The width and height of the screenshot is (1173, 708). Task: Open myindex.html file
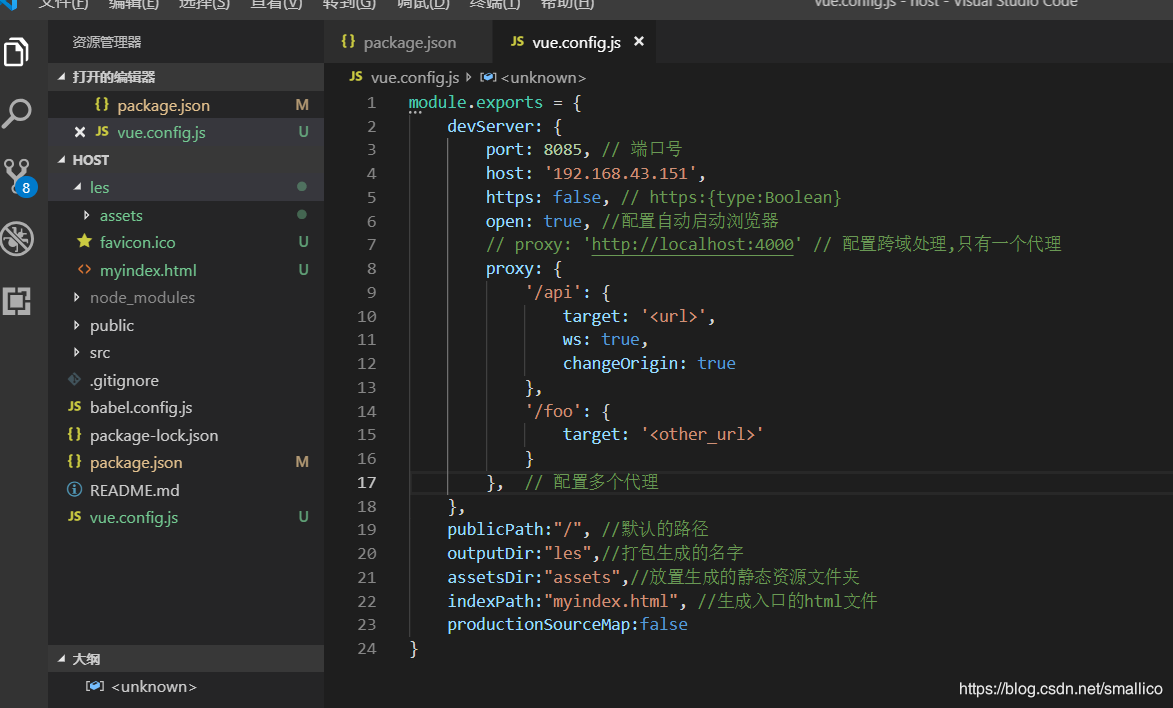[186, 270]
